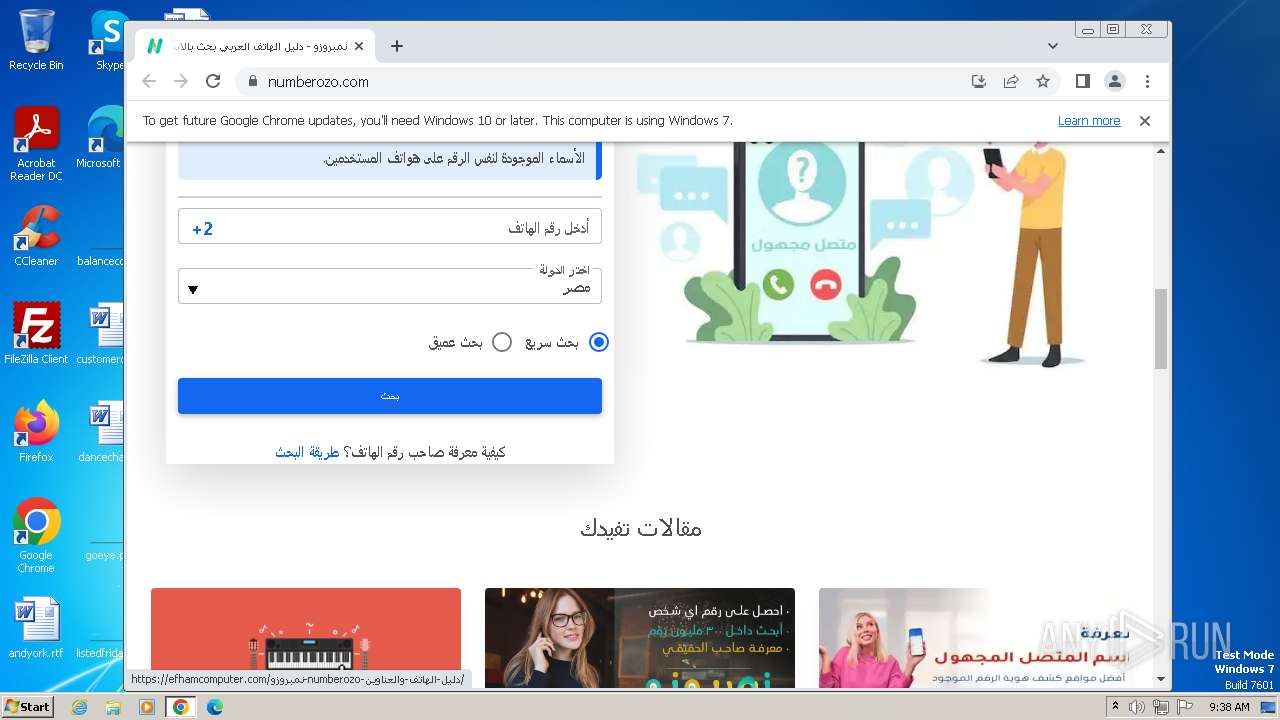Viewport: 1280px width, 720px height.
Task: Click the share page icon
Action: 1011,81
